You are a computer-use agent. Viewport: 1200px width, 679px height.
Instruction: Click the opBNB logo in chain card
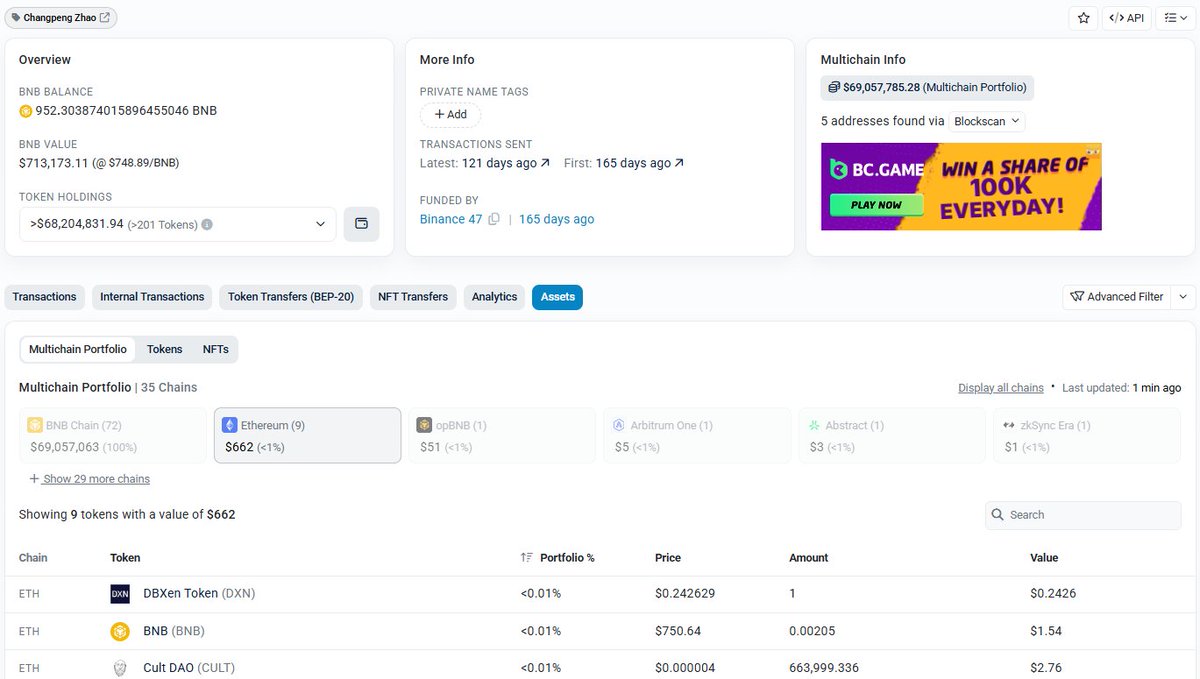[424, 425]
